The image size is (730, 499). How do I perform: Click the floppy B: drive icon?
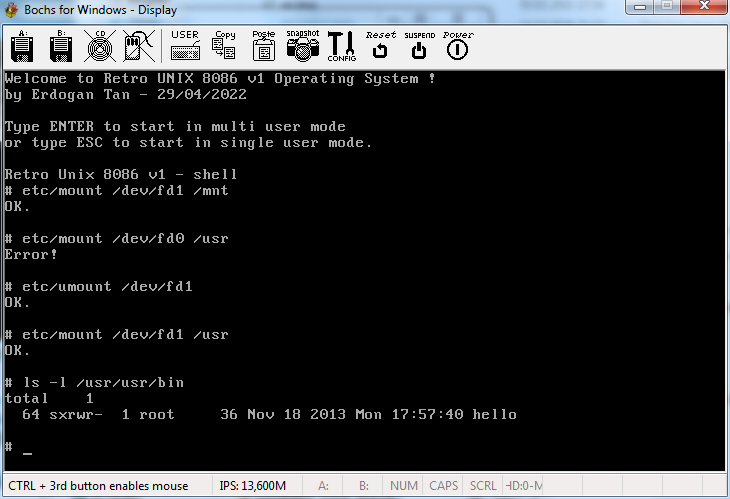coord(60,45)
